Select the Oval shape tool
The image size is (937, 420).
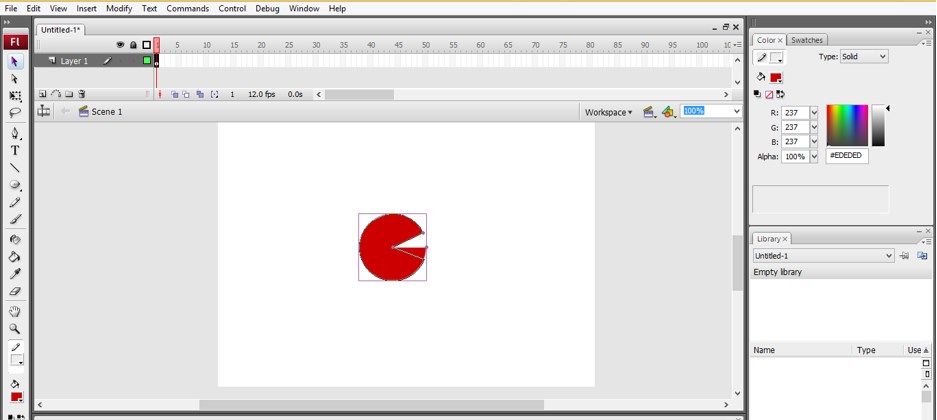click(x=15, y=185)
